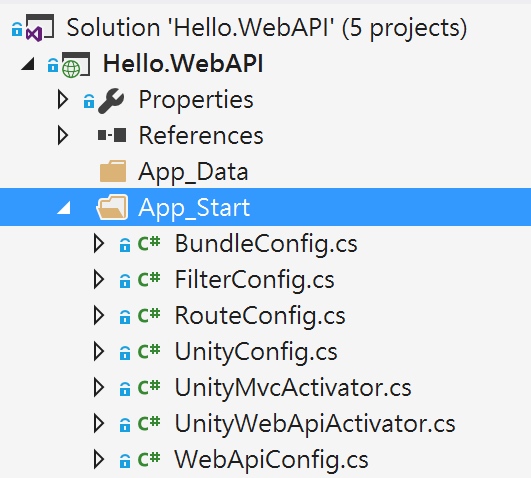Select the UnityMvcActivator.cs file

tap(293, 388)
